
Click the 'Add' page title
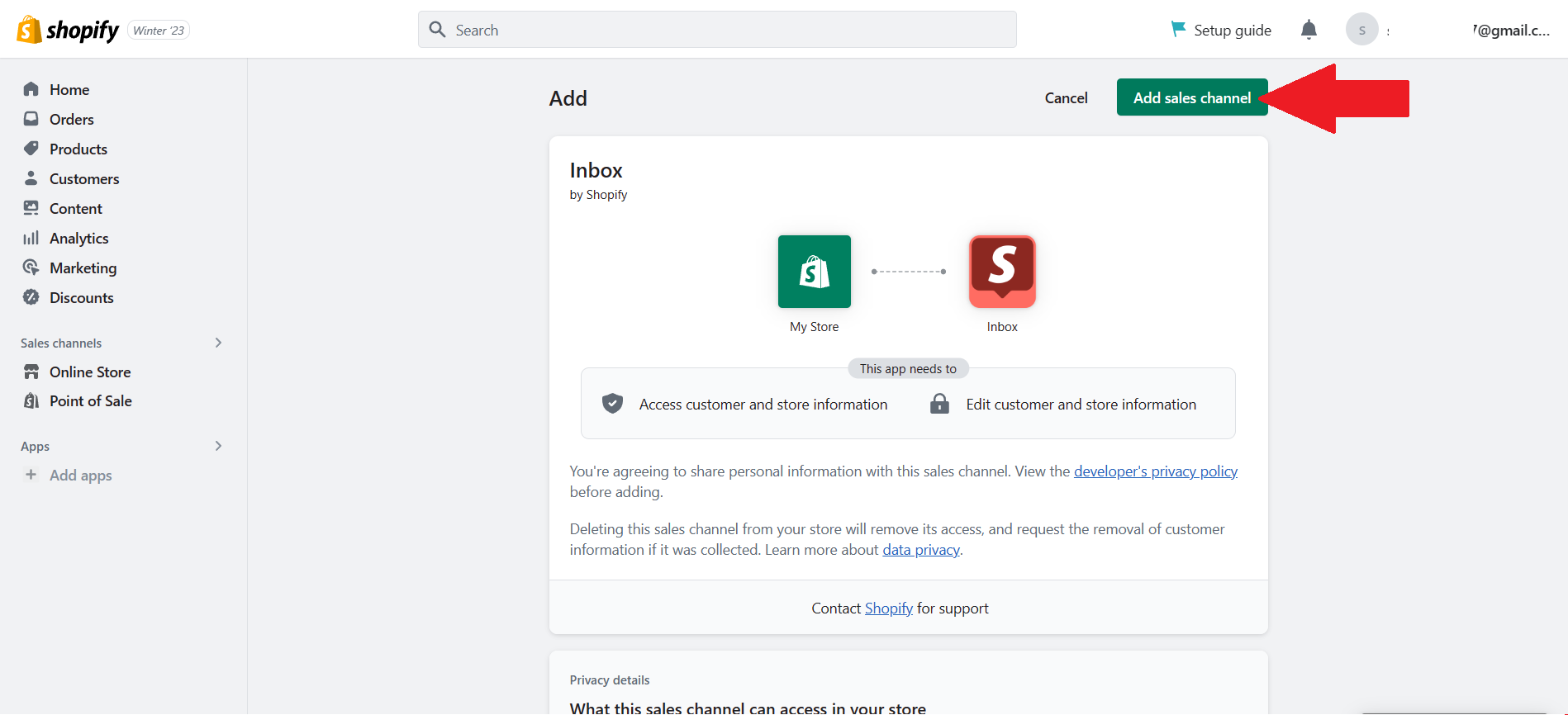[568, 98]
